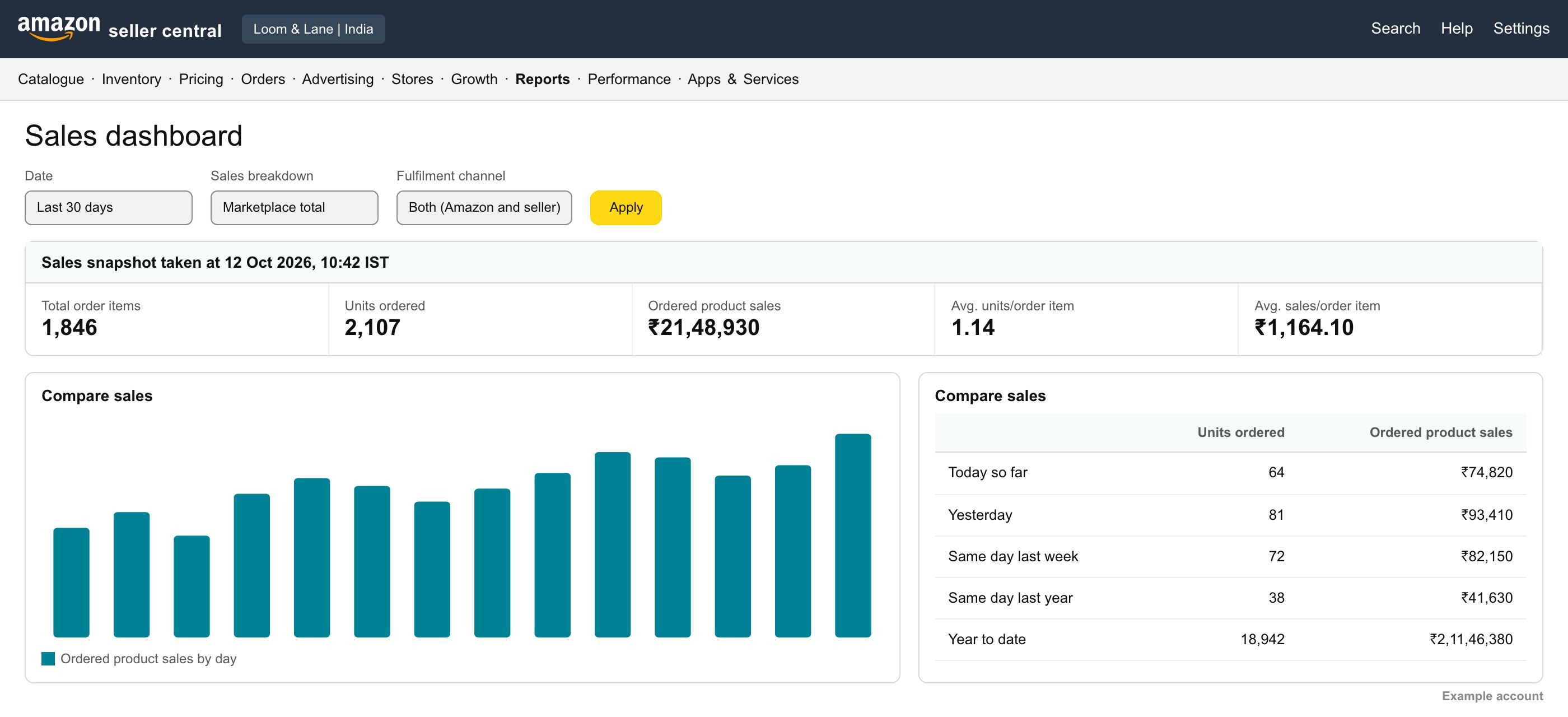The width and height of the screenshot is (1568, 717).
Task: Click the Year to date sales ₹2,11,46,380
Action: click(x=1471, y=639)
